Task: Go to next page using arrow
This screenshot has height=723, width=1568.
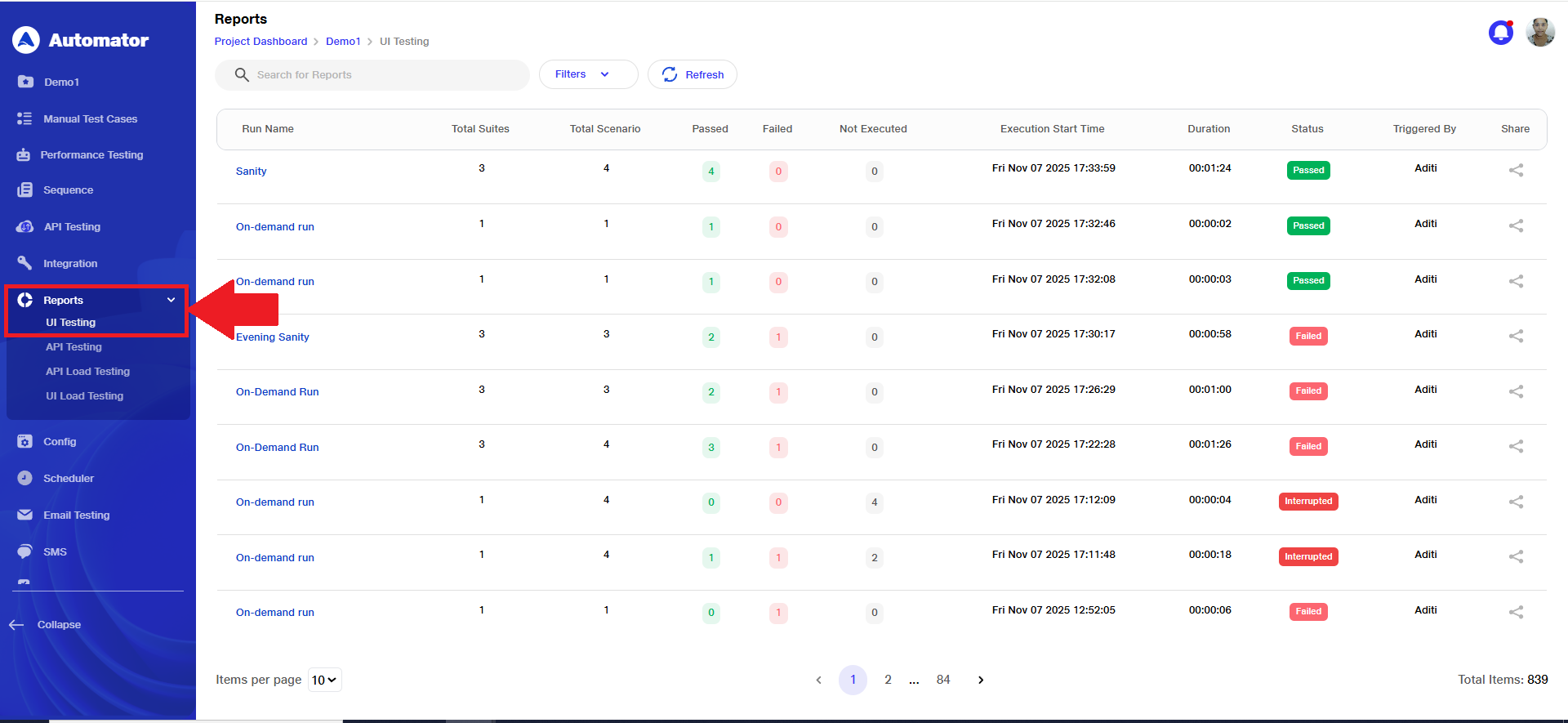Action: [981, 681]
